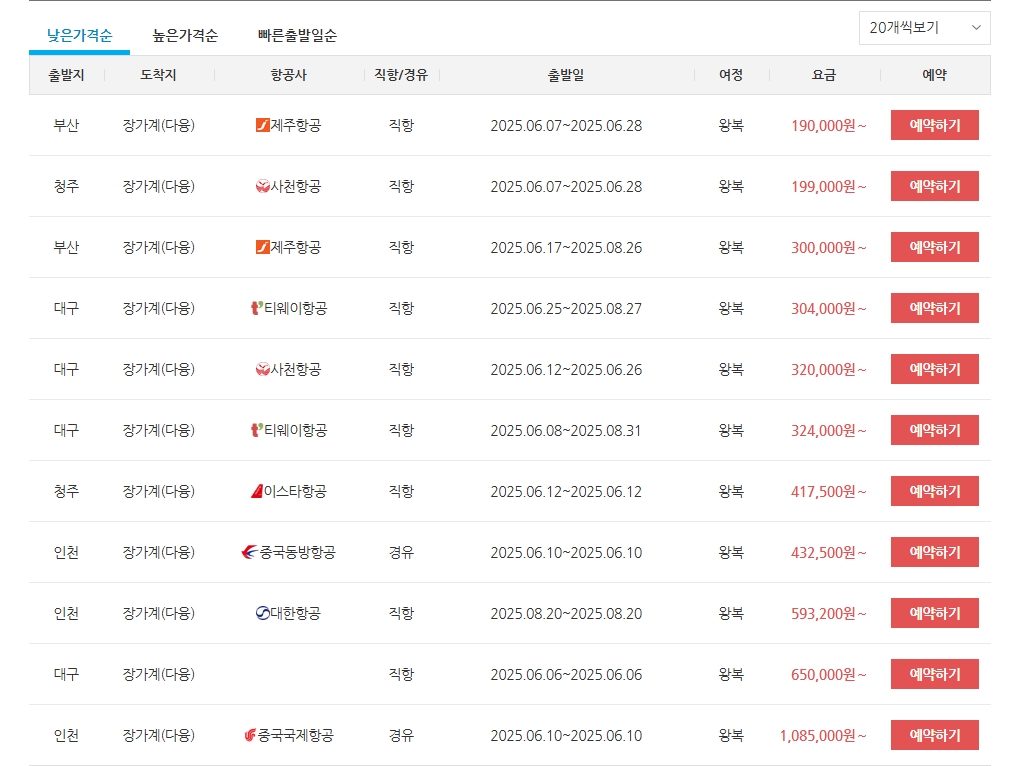Switch to the 빠른출발일순 sorting tab

point(298,35)
